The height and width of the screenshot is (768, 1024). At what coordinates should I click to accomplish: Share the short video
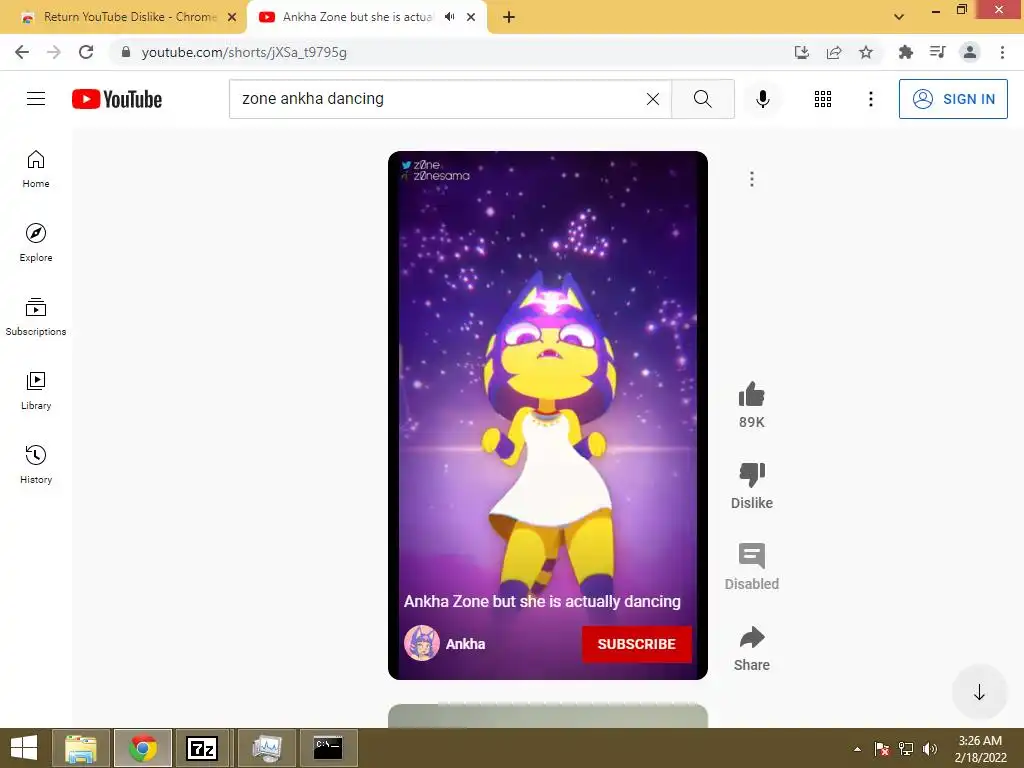point(752,637)
